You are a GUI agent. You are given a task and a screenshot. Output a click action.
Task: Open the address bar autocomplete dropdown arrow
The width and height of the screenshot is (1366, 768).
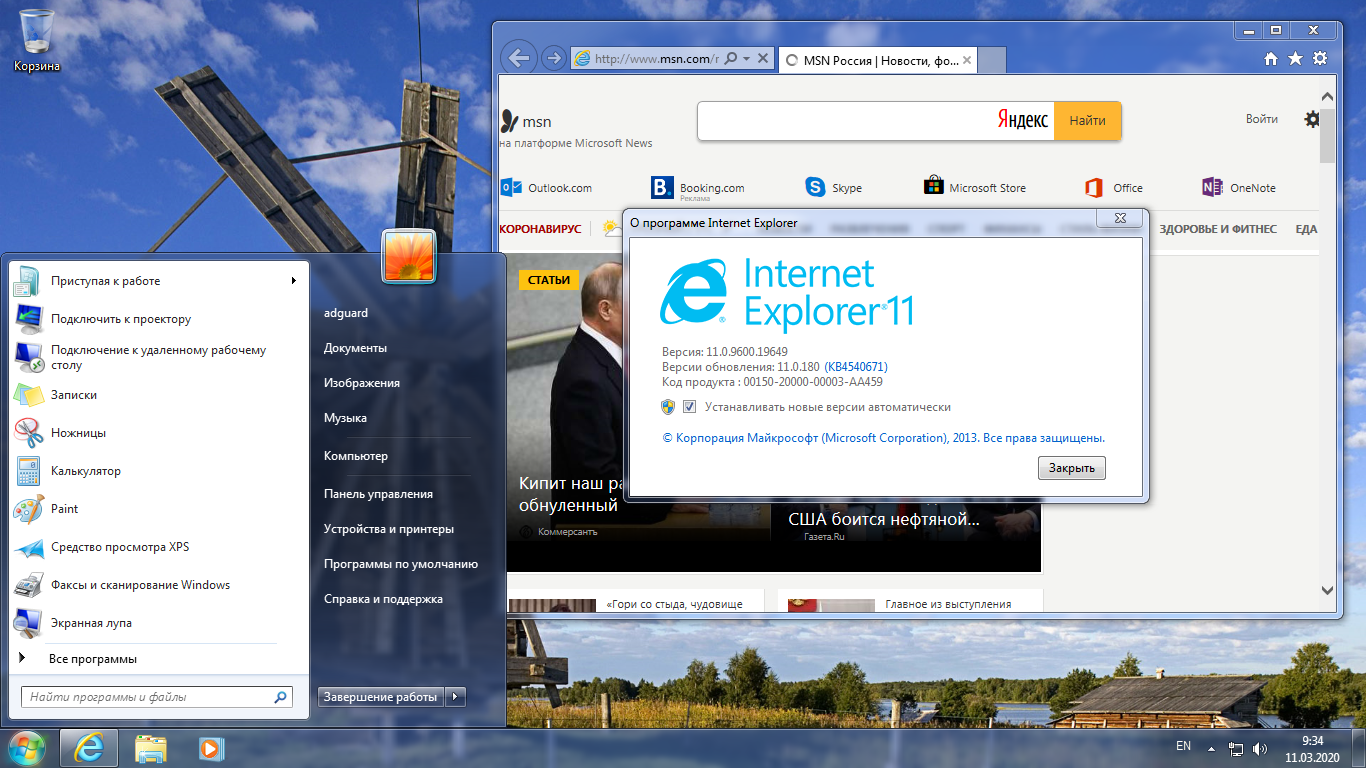click(746, 59)
